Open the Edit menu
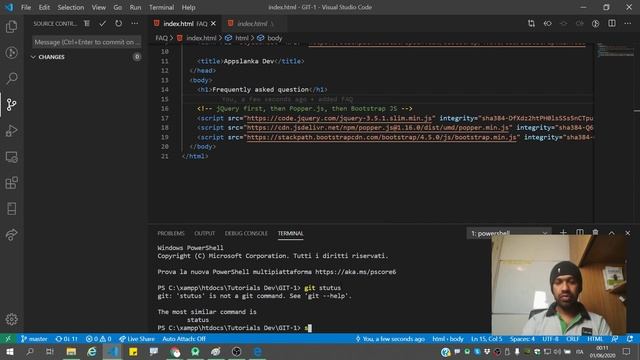 click(44, 7)
